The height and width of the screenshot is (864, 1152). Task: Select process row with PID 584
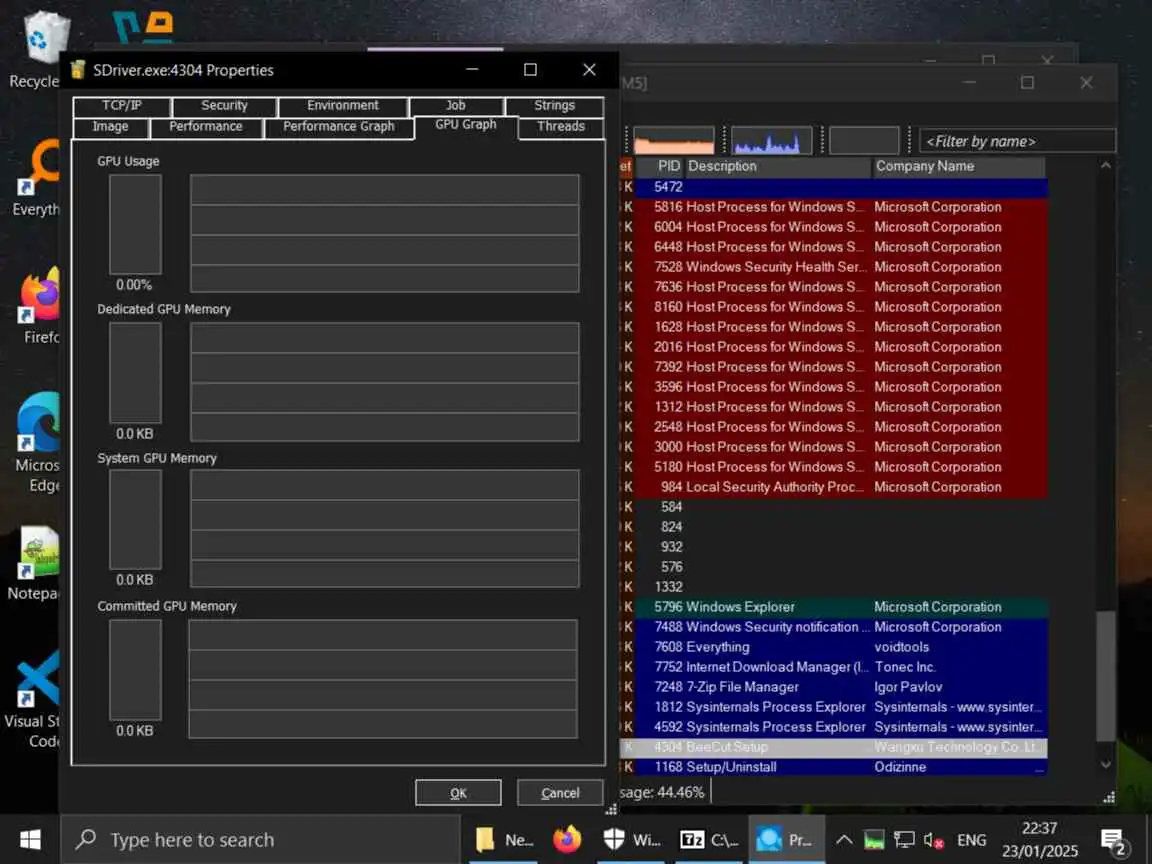(834, 507)
